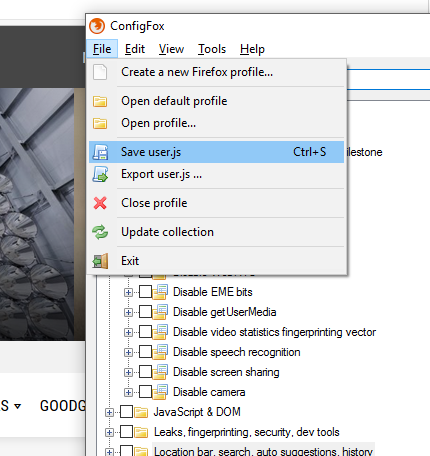The height and width of the screenshot is (456, 430).
Task: Choose Save user.js
Action: point(216,152)
